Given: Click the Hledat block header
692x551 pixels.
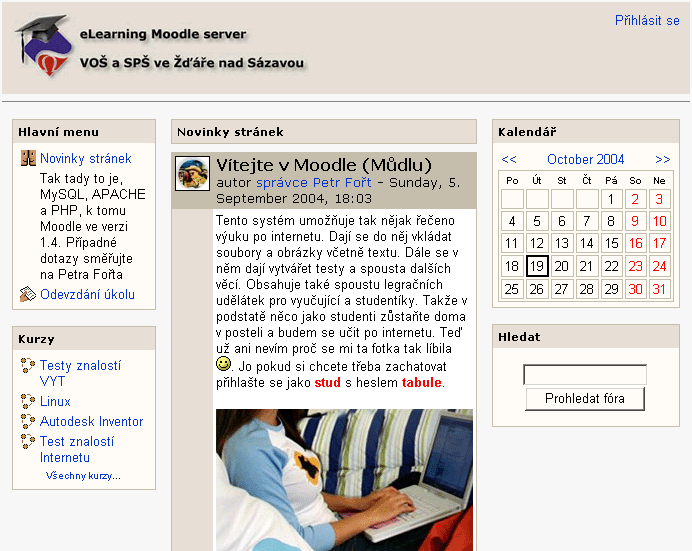Looking at the screenshot, I should point(586,337).
